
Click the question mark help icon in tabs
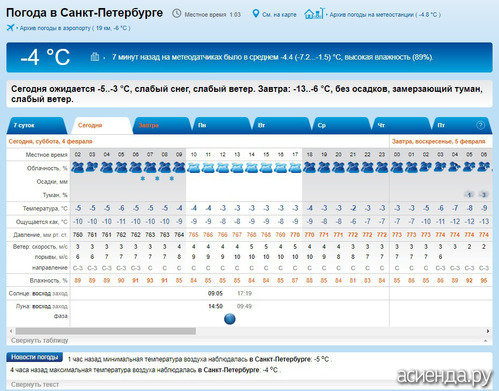[480, 125]
